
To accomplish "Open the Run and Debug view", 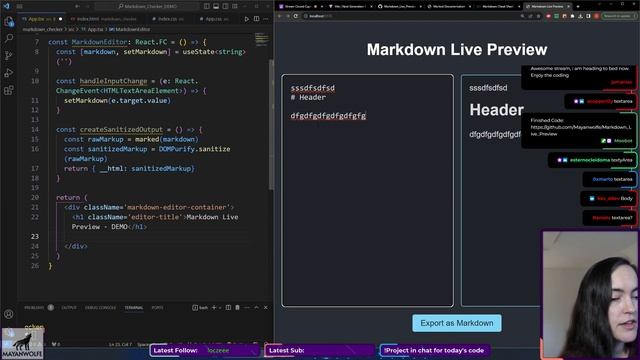I will click(x=9, y=73).
